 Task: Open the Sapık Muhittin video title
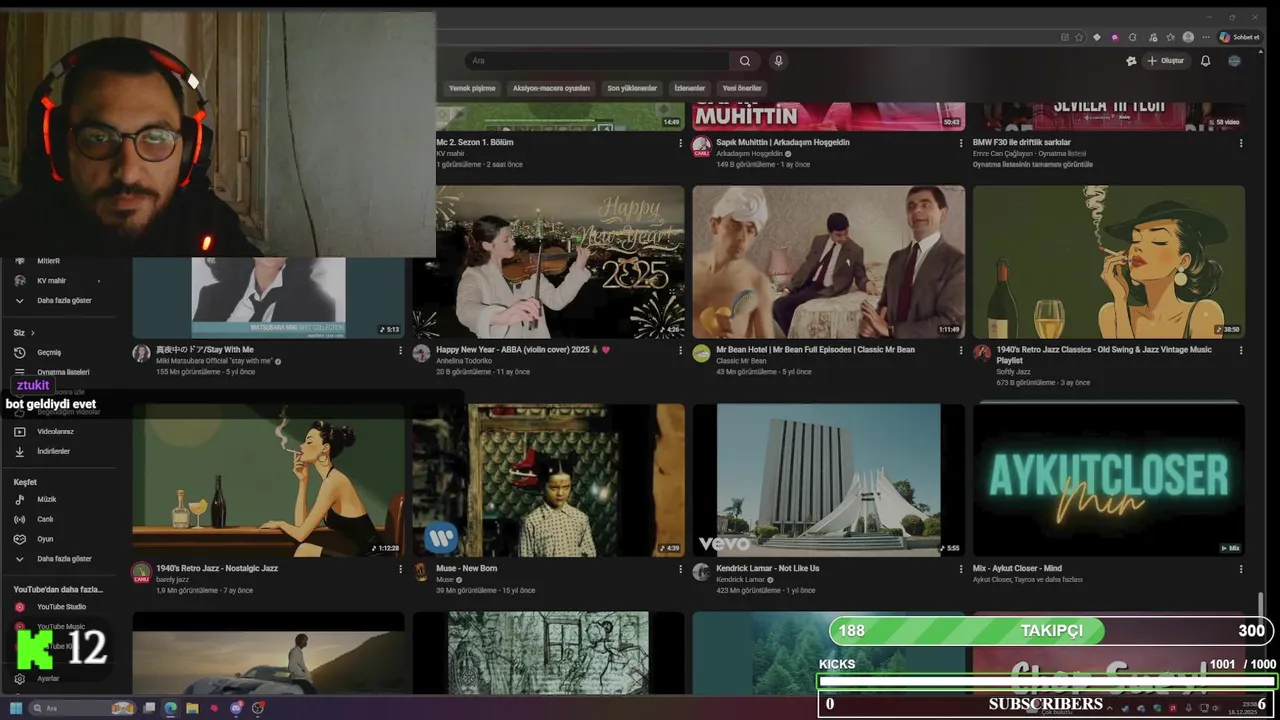783,142
